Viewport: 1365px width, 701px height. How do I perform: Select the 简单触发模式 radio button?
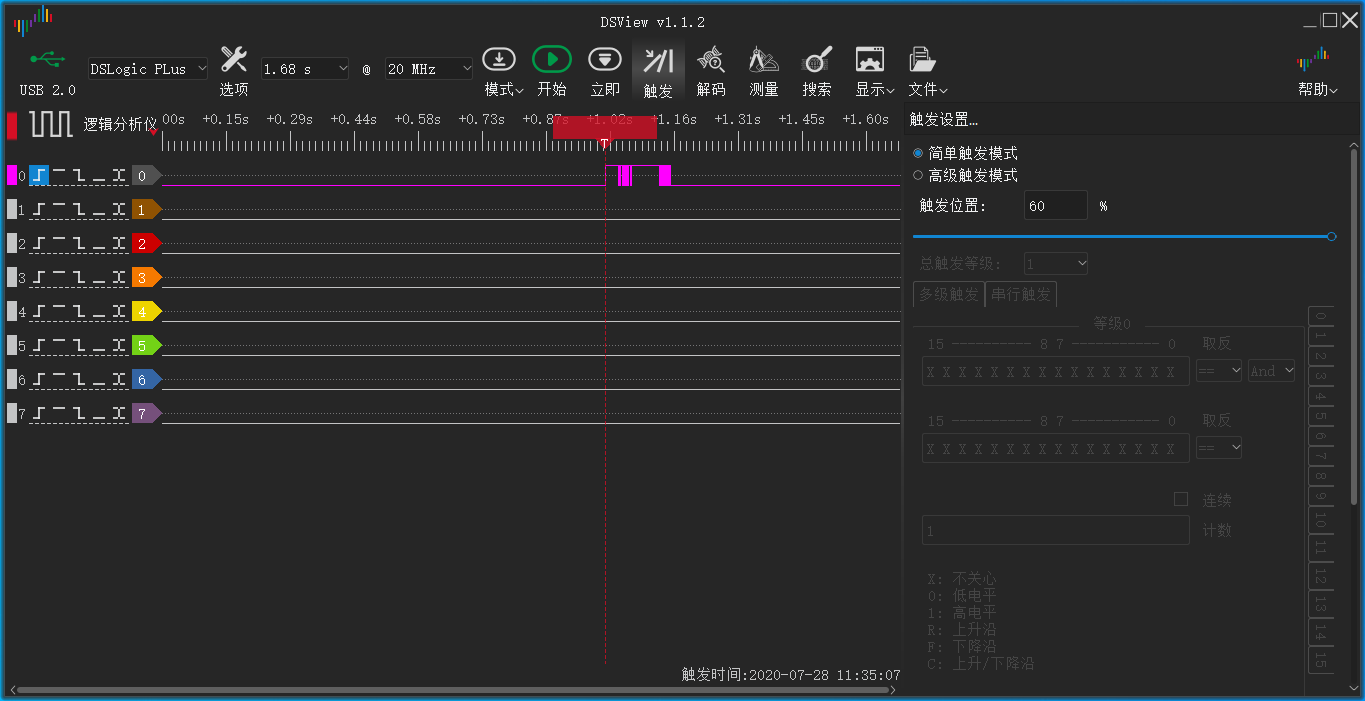(x=916, y=153)
